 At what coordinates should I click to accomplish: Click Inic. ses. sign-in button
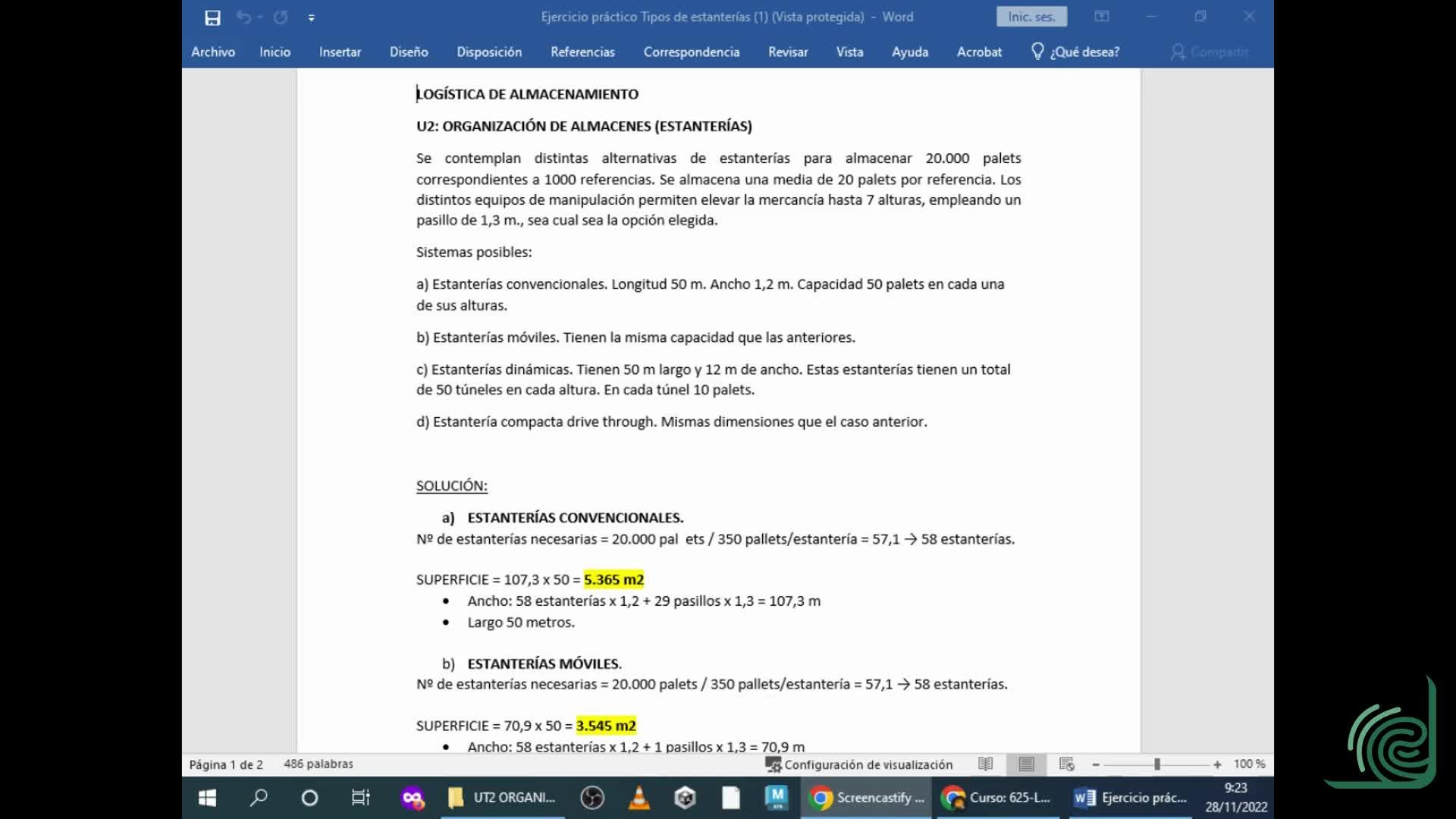click(1031, 17)
